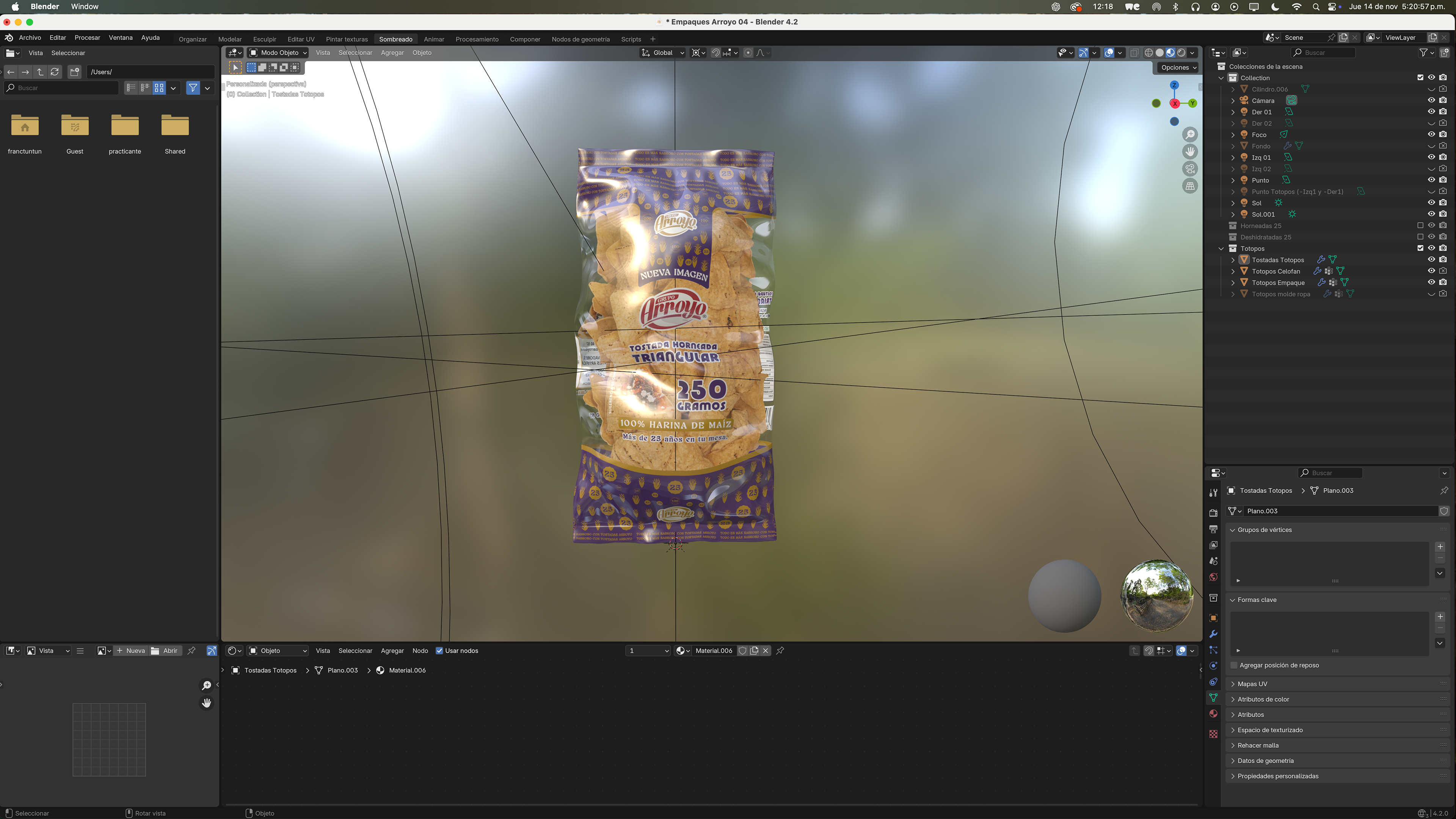This screenshot has width=1456, height=819.
Task: Click the HDRI world preview sphere
Action: coord(1157,596)
